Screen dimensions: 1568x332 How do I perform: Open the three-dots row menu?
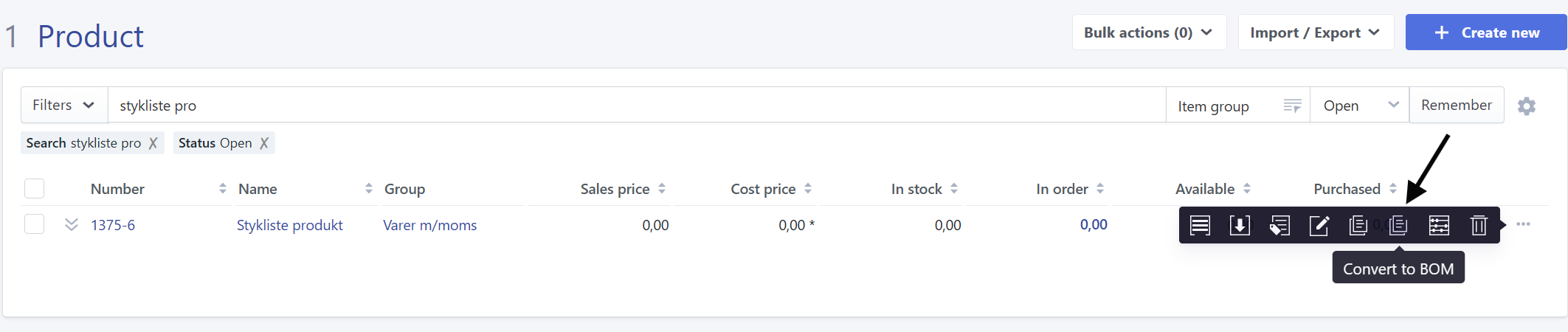pos(1524,224)
